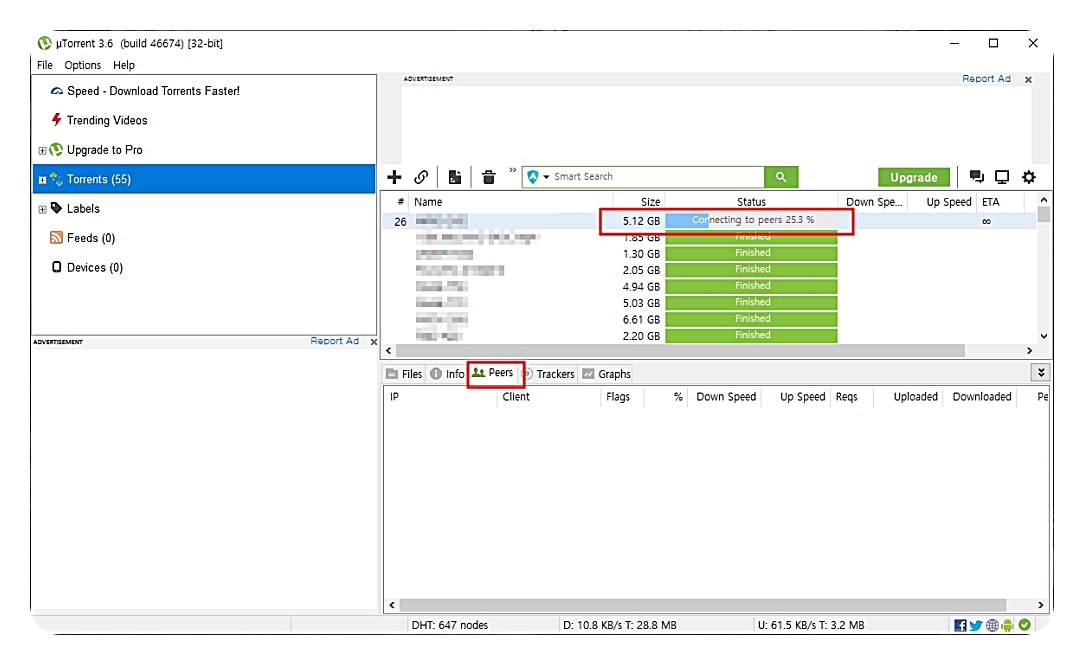Add a torrent with the plus icon
Screen dimensions: 1084x665
(394, 177)
